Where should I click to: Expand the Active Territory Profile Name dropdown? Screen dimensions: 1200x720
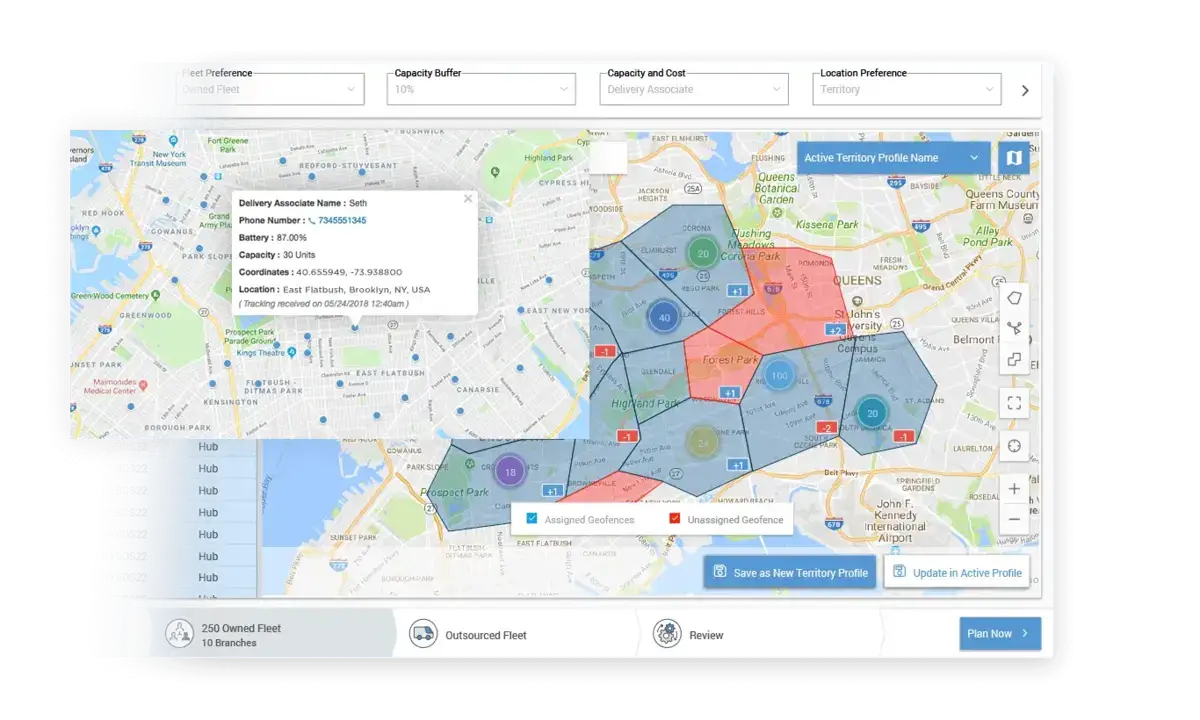tap(893, 158)
